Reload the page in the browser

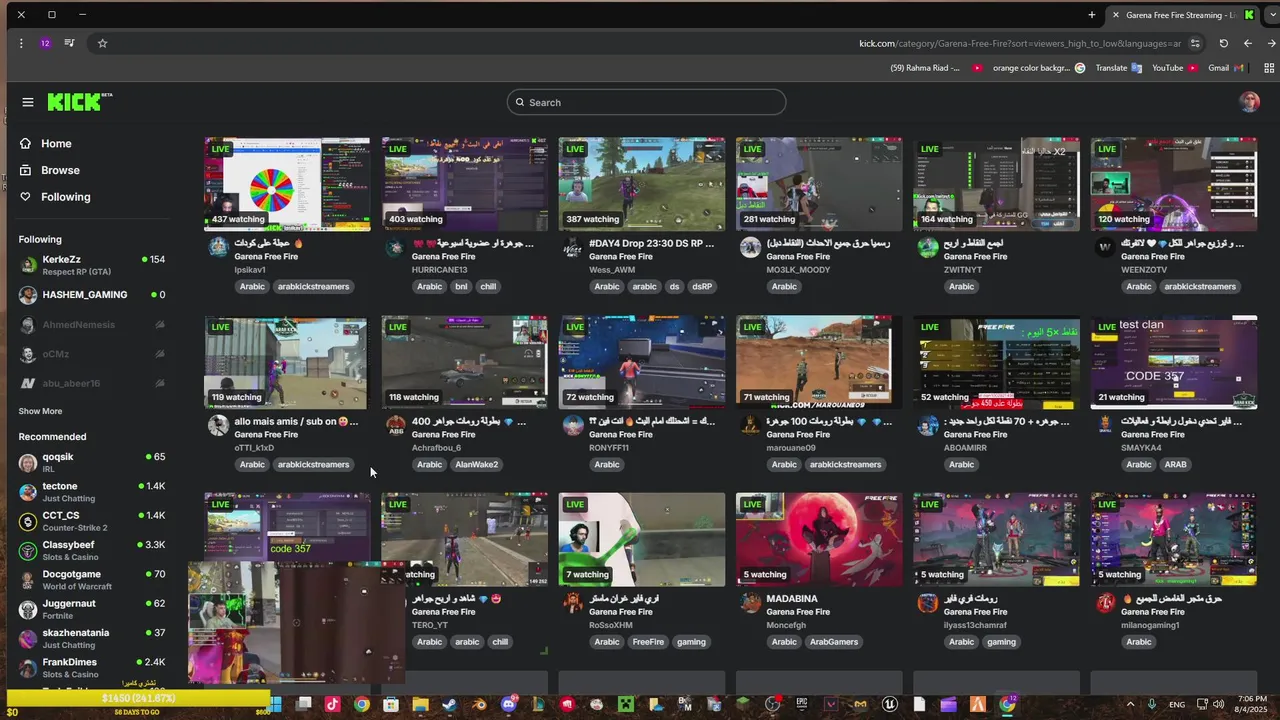1224,43
